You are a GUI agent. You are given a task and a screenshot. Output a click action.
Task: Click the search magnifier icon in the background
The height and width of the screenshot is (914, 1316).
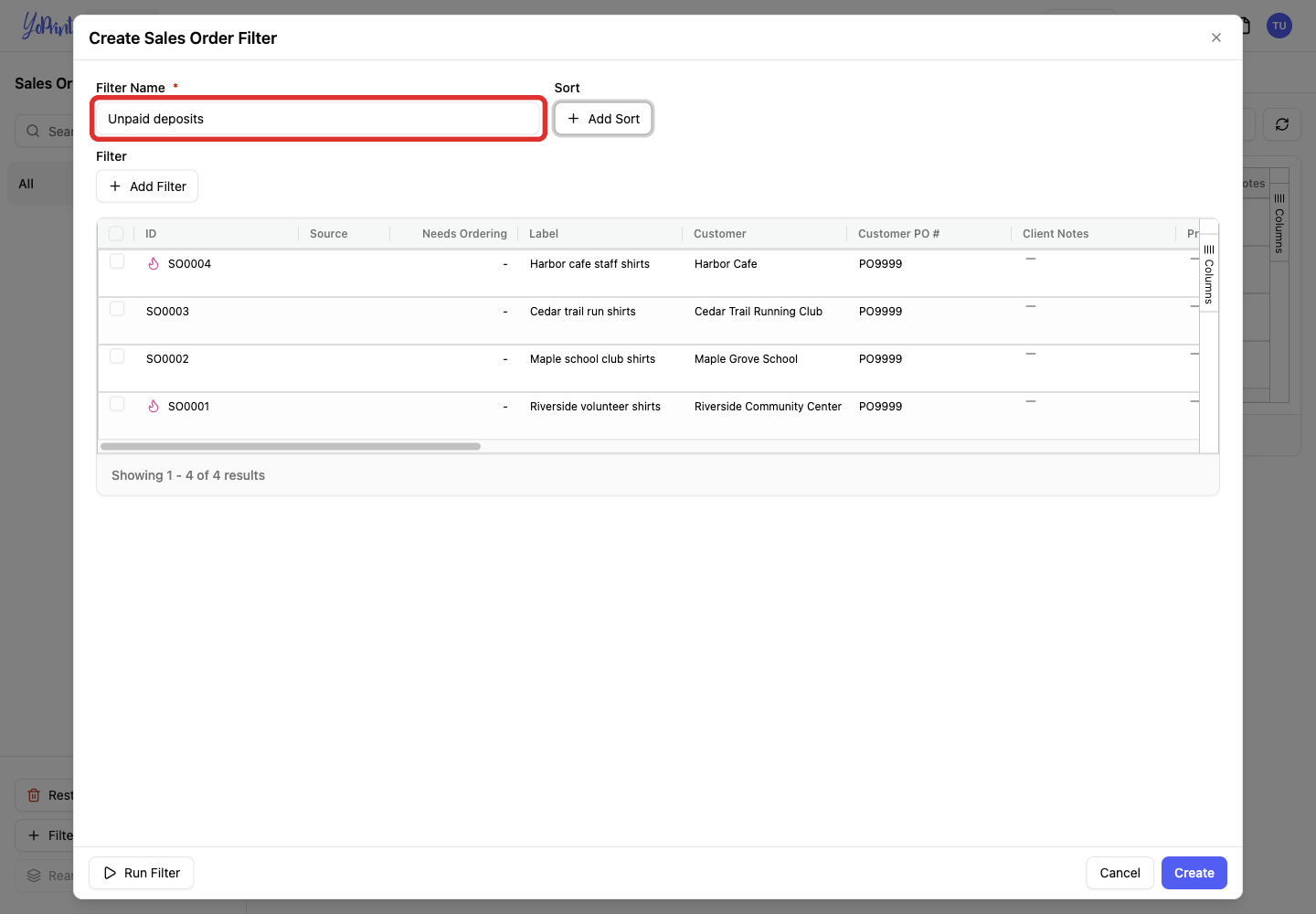[33, 131]
